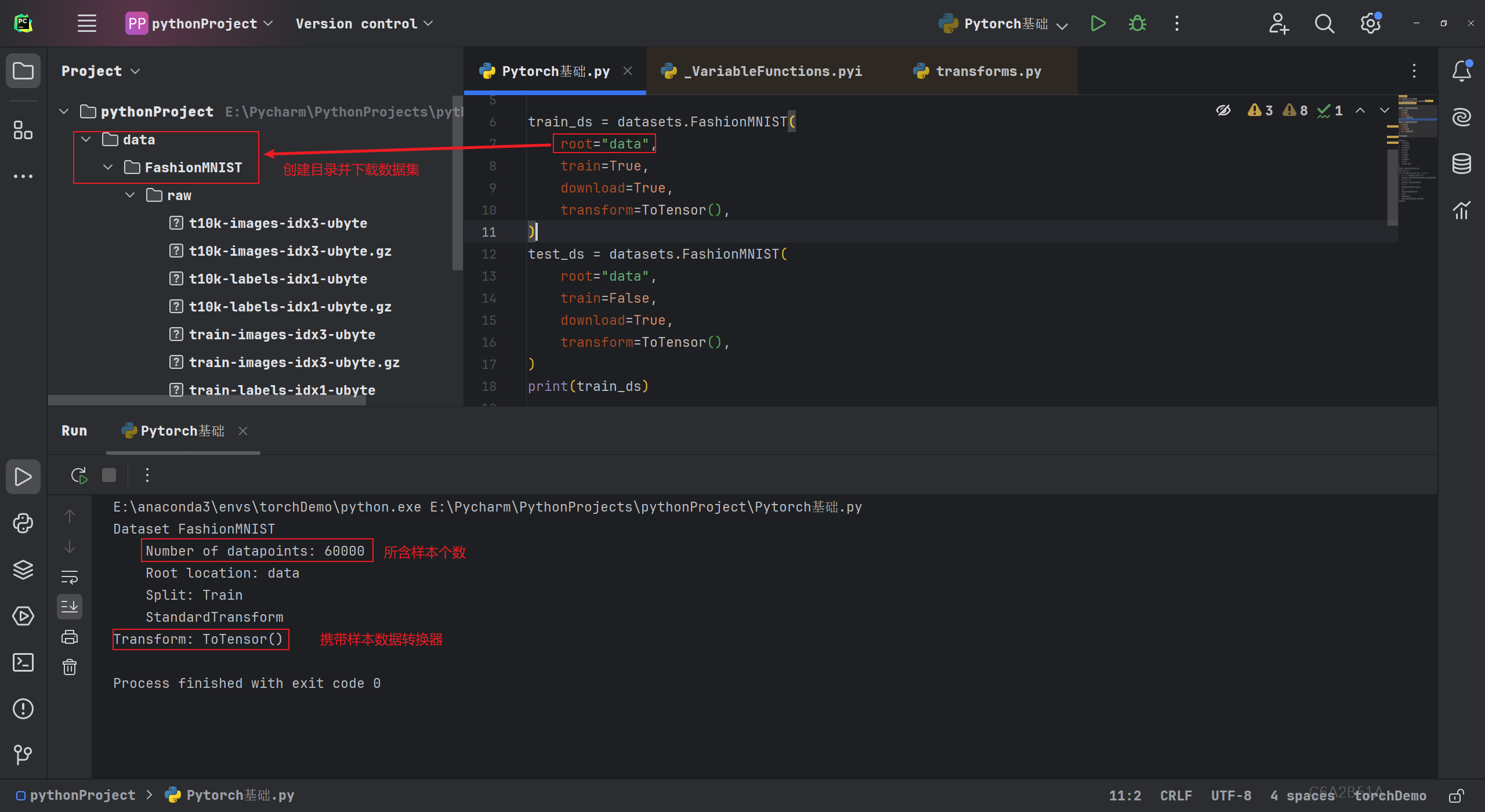The image size is (1485, 812).
Task: Click pythonProject breadcrumb in status bar
Action: click(76, 795)
